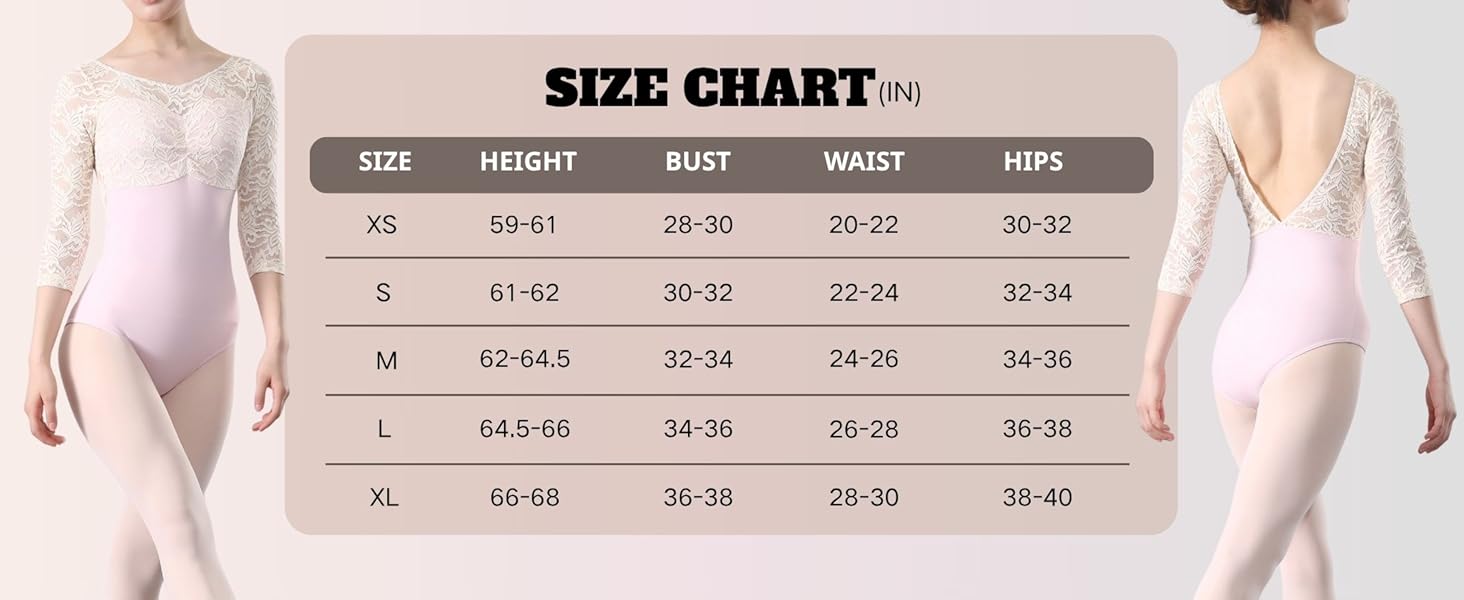Select the SIZE column header

[385, 162]
